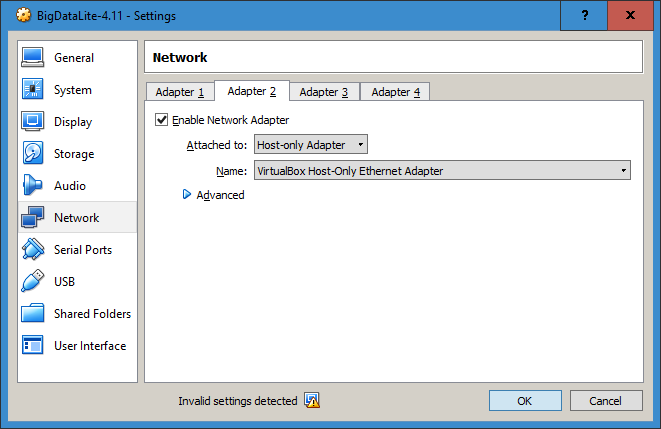Screen dimensions: 661x429
Task: Select Display settings label
Action: tap(73, 122)
